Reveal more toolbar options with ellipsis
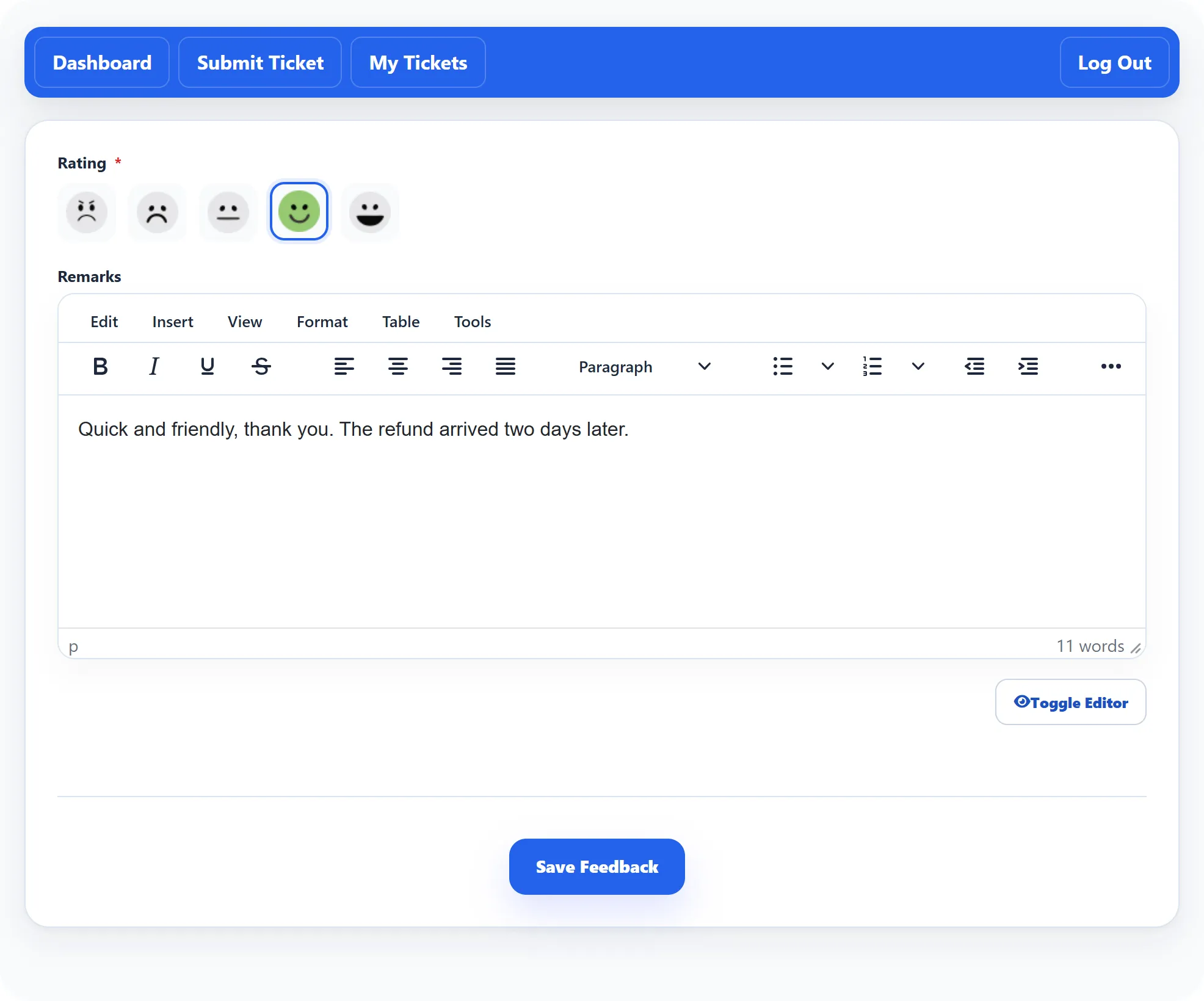The image size is (1204, 1001). pyautogui.click(x=1111, y=366)
